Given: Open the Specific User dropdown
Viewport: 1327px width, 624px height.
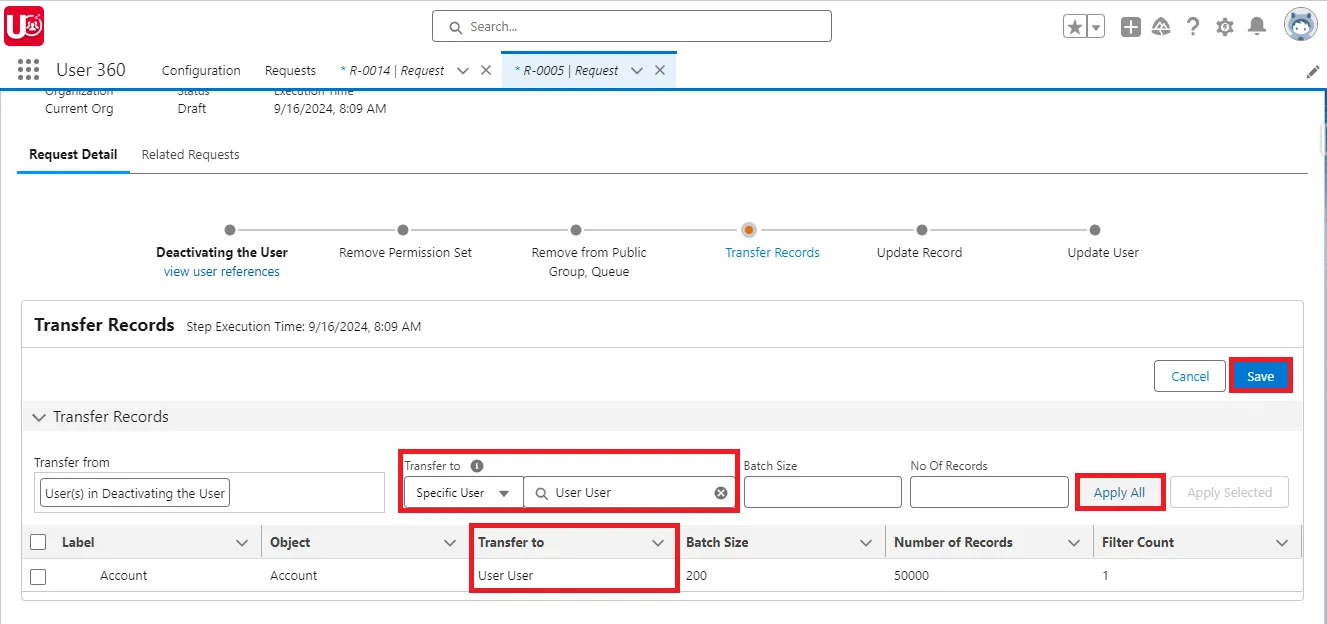Looking at the screenshot, I should [462, 492].
